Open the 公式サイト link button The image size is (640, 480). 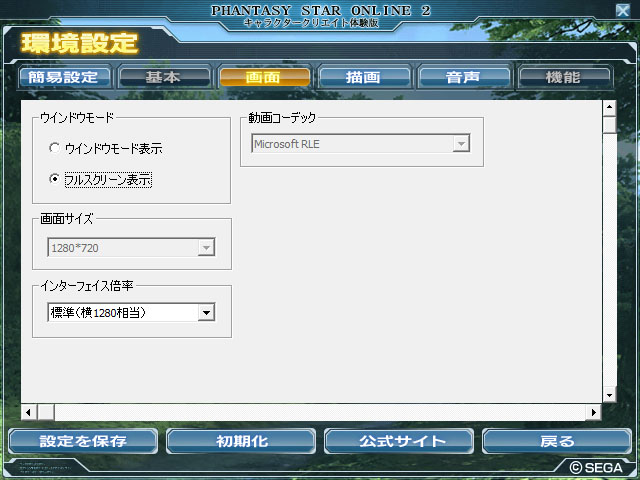tap(399, 441)
